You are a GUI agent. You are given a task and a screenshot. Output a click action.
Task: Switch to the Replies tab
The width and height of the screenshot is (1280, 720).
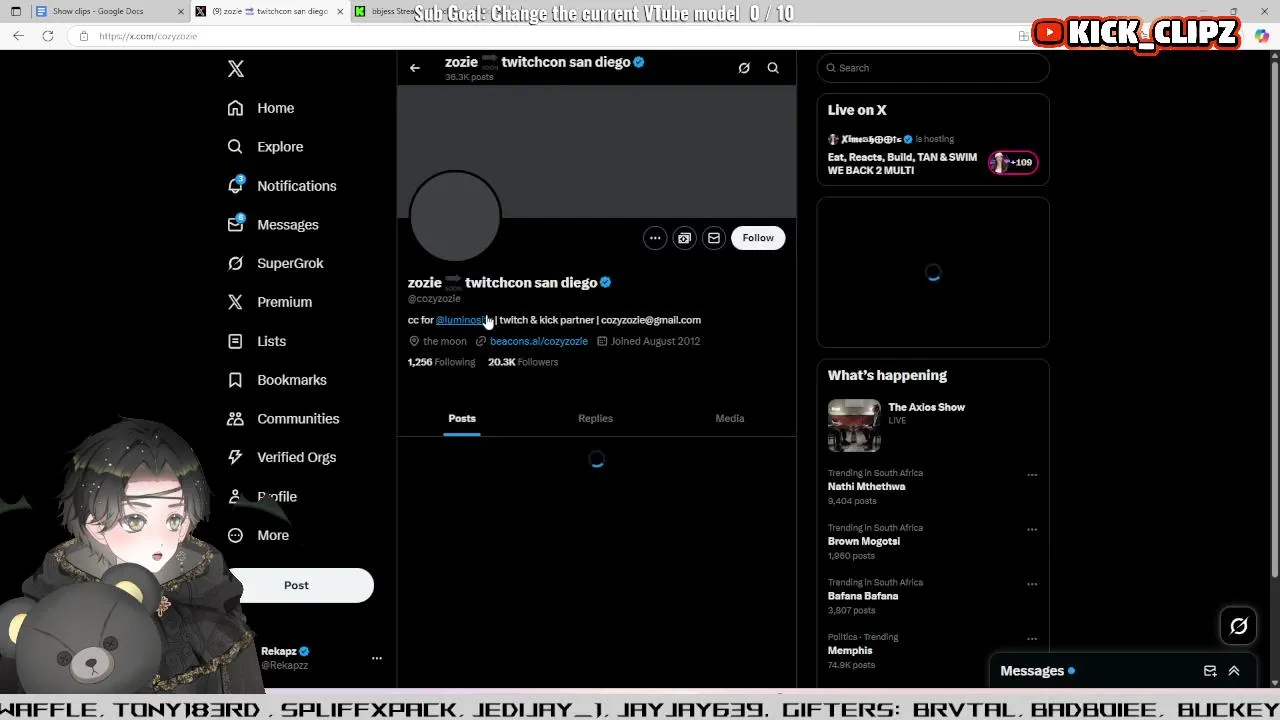pos(595,418)
